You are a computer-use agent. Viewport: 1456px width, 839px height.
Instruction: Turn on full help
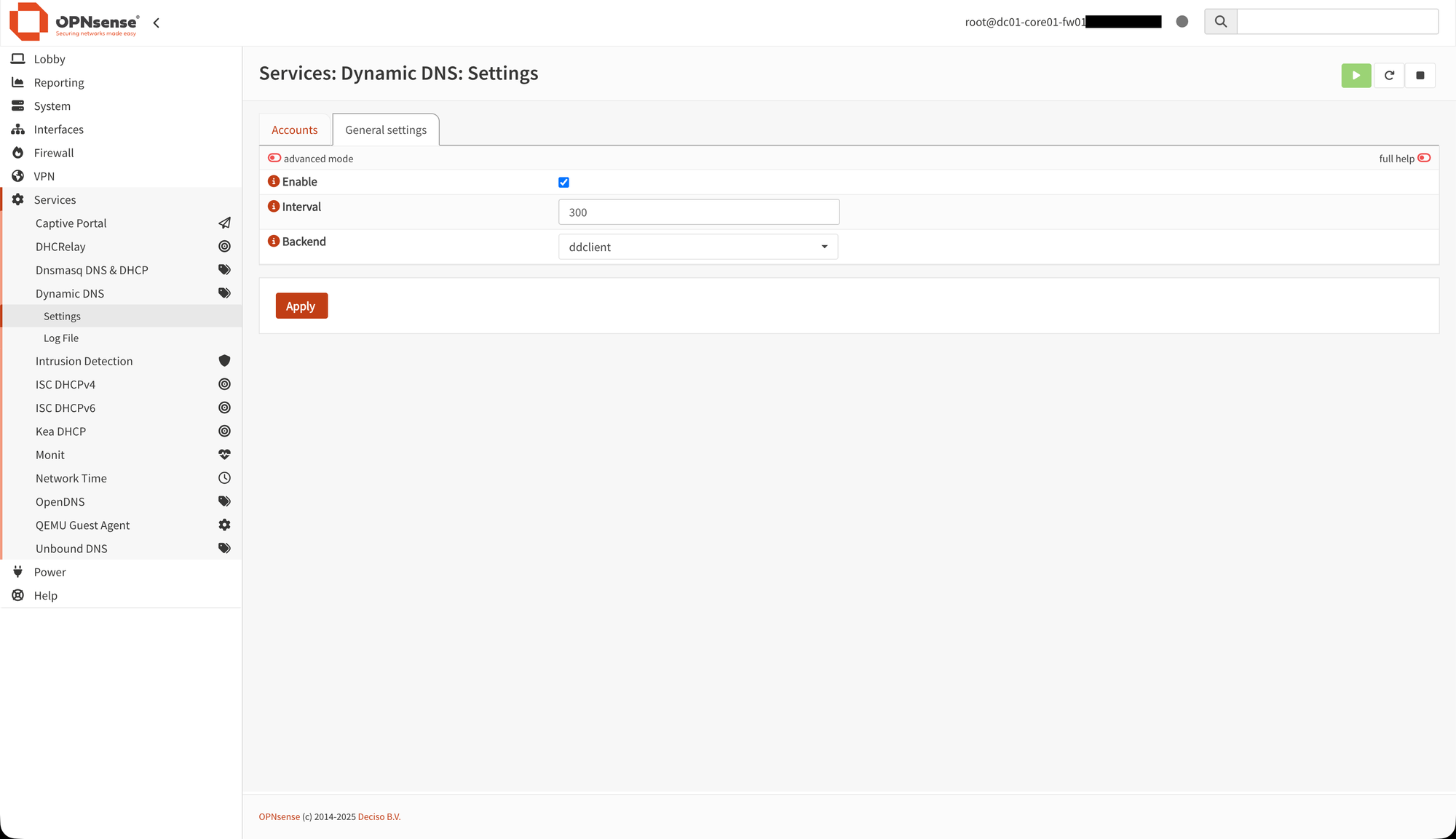1424,157
